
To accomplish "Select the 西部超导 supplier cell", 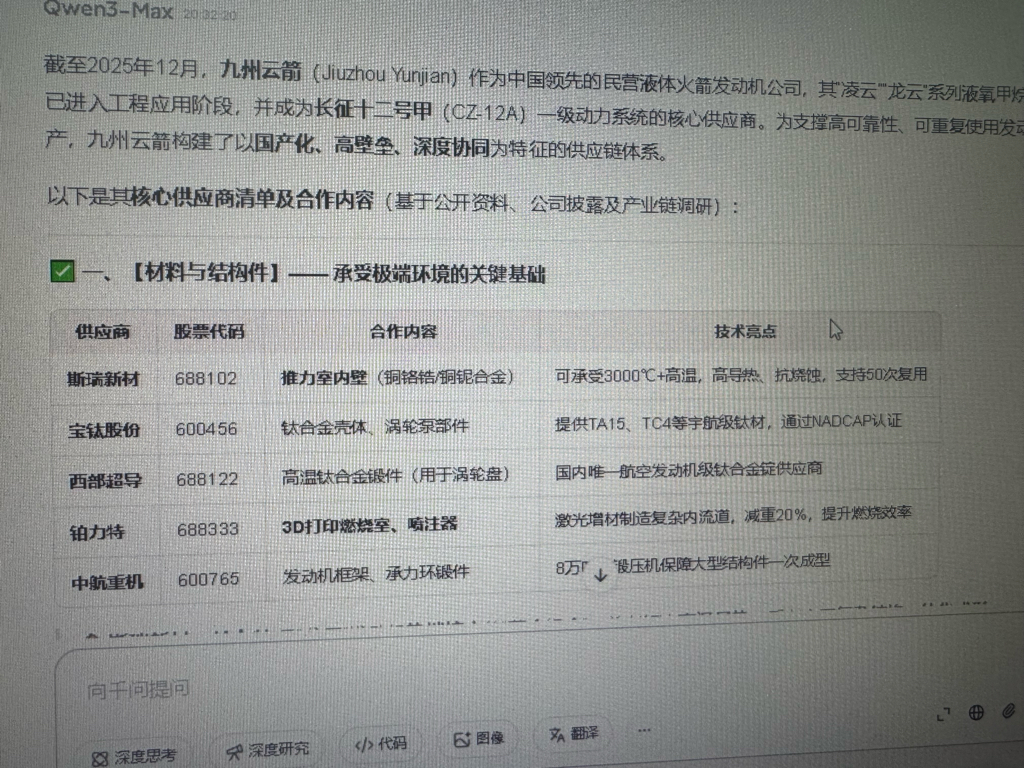I will coord(106,481).
